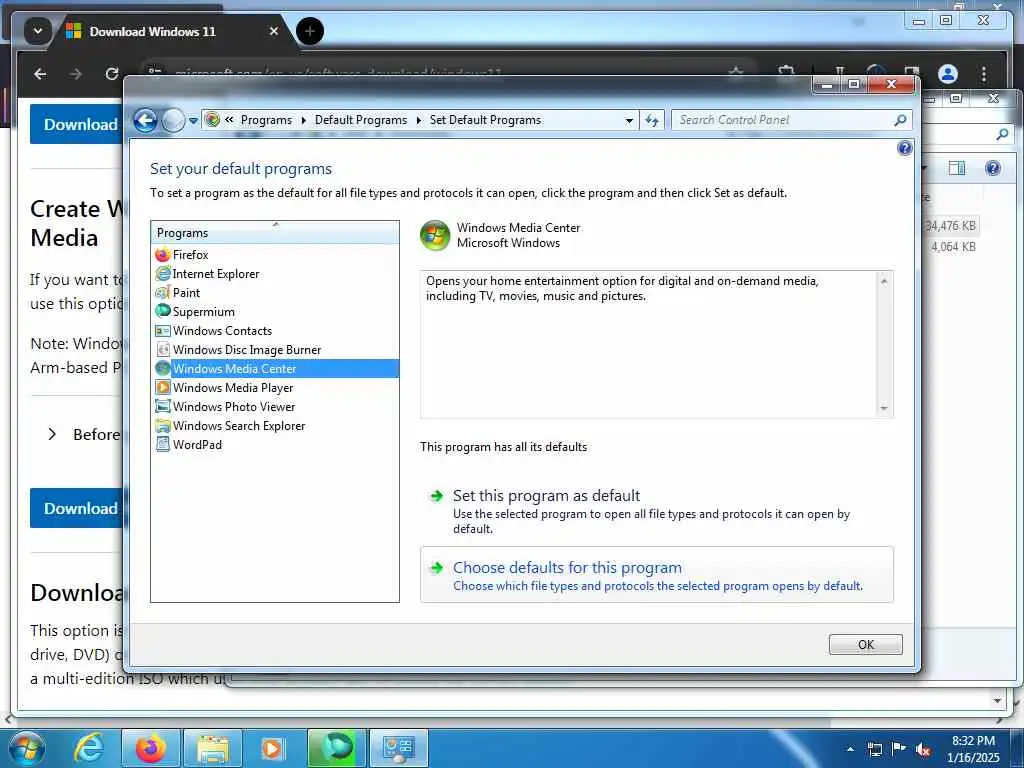This screenshot has height=768, width=1024.
Task: Click the WordPad document icon
Action: click(x=163, y=444)
